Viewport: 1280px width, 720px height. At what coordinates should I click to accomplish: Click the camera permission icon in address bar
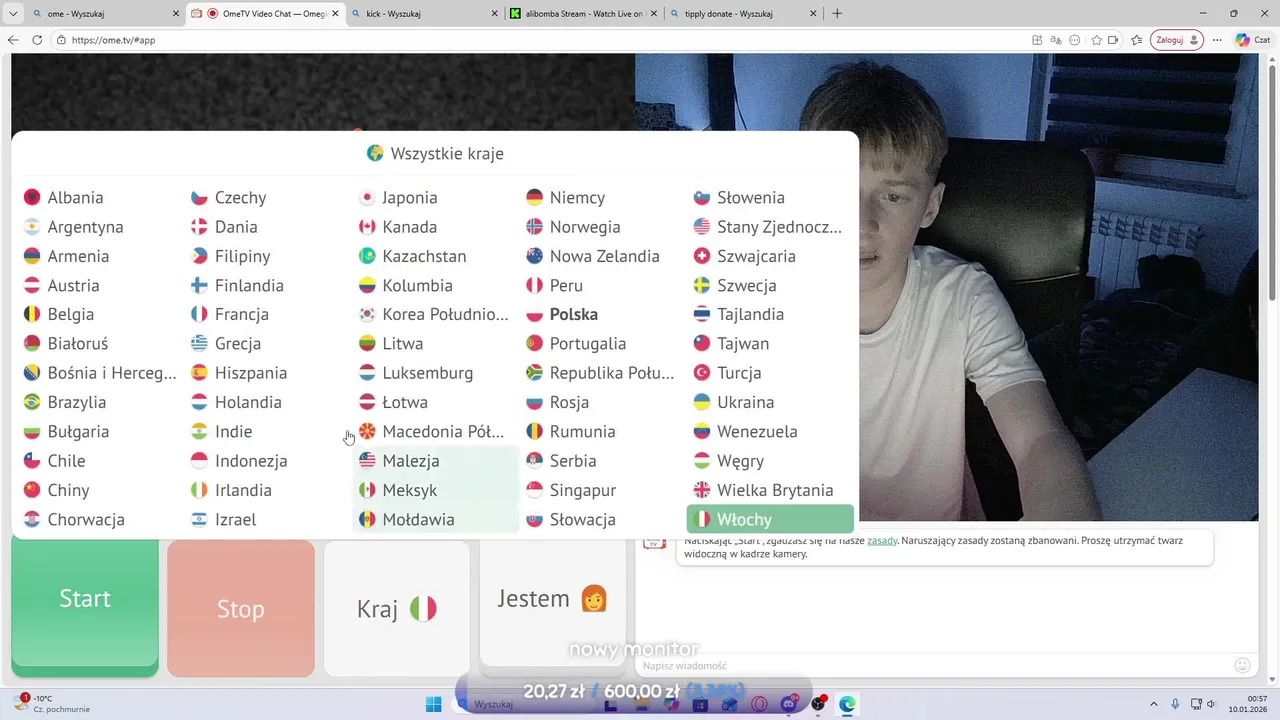tap(1113, 40)
